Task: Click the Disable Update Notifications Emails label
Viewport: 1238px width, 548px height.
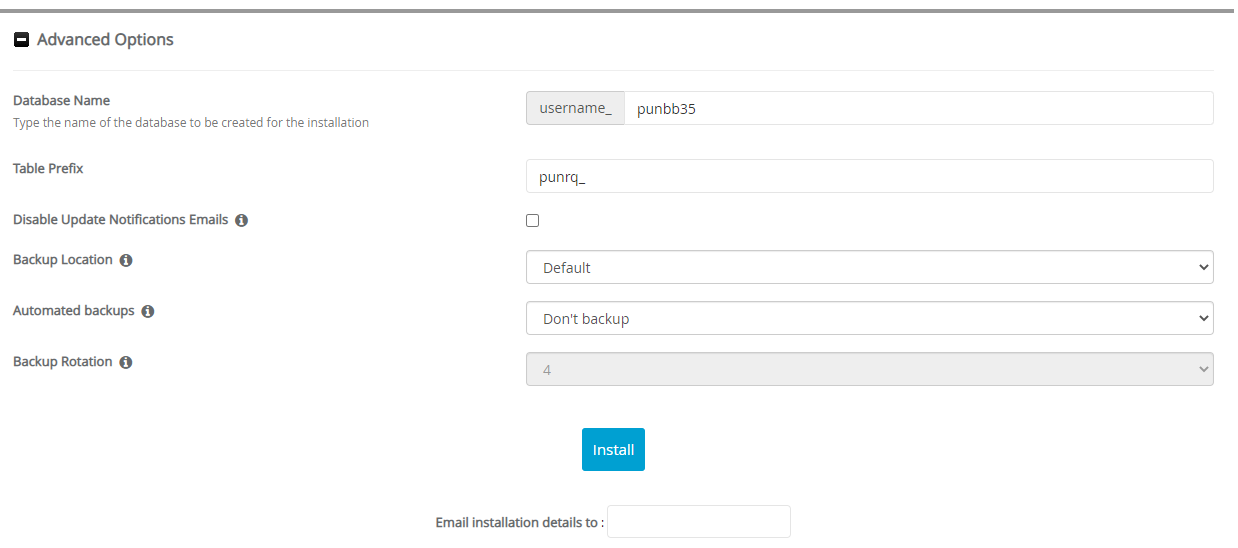Action: pyautogui.click(x=120, y=220)
